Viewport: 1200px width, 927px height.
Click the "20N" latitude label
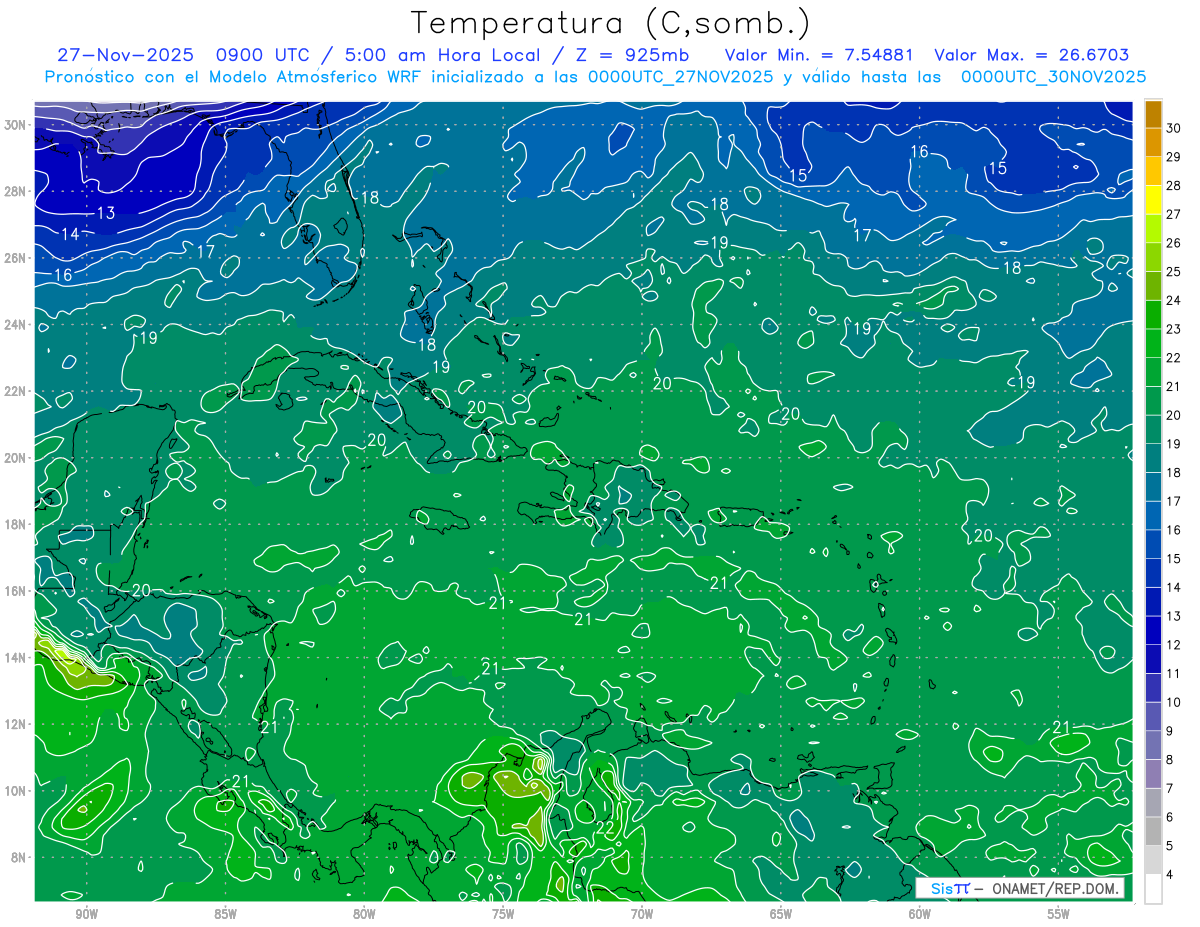pos(16,458)
